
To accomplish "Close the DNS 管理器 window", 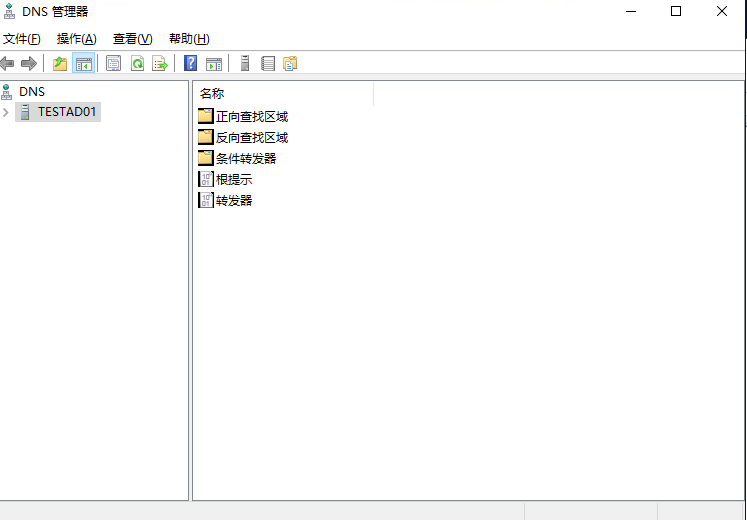I will [x=722, y=11].
